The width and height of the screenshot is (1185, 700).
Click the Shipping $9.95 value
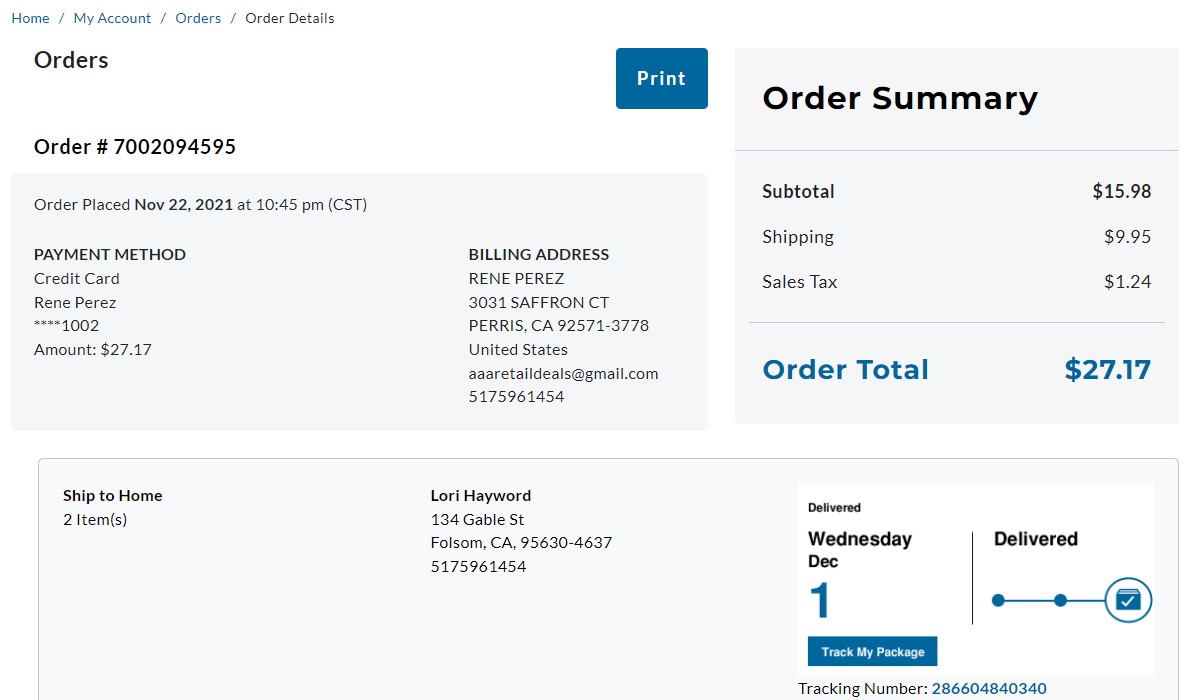tap(1128, 237)
